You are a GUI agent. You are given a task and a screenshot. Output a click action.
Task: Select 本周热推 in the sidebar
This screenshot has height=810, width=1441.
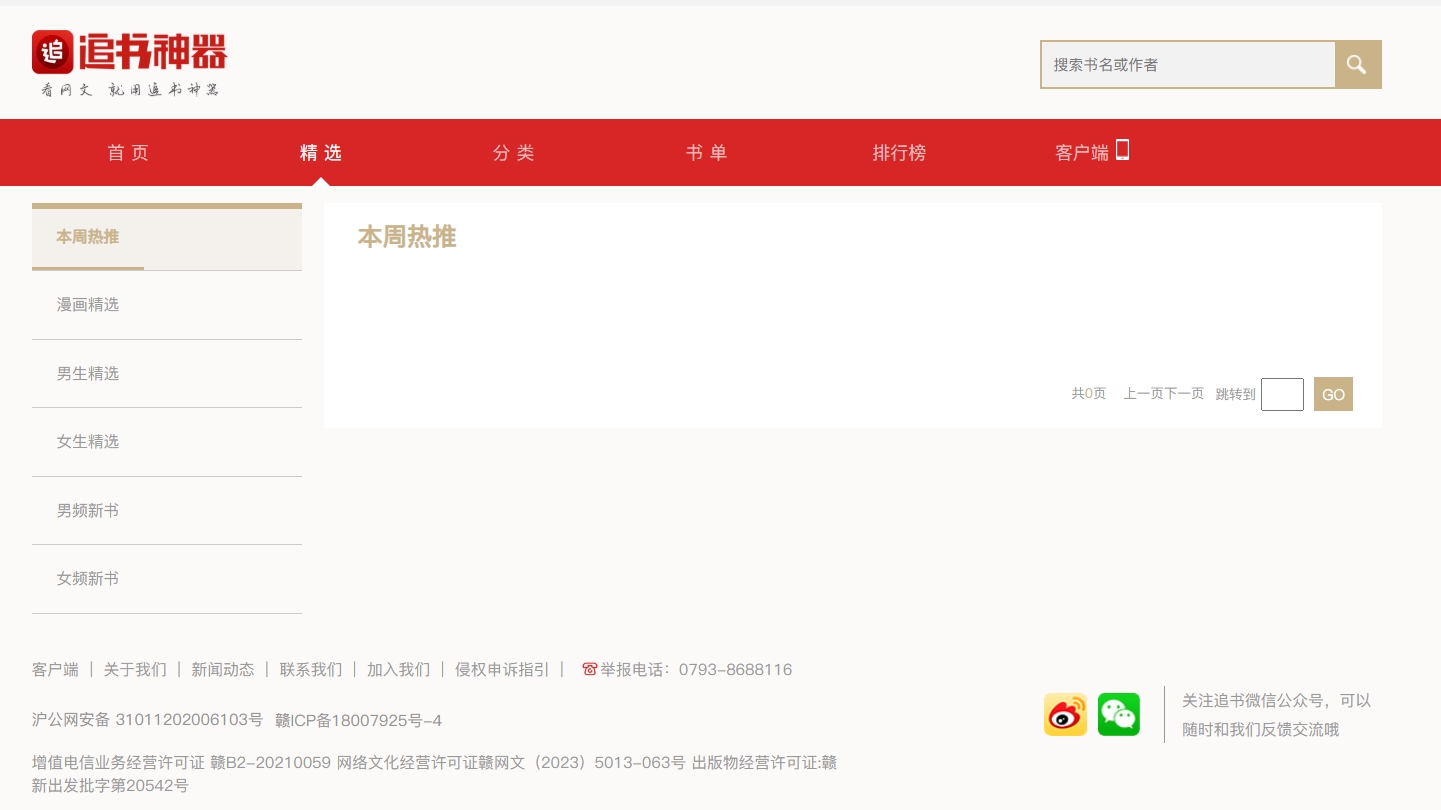click(x=167, y=237)
